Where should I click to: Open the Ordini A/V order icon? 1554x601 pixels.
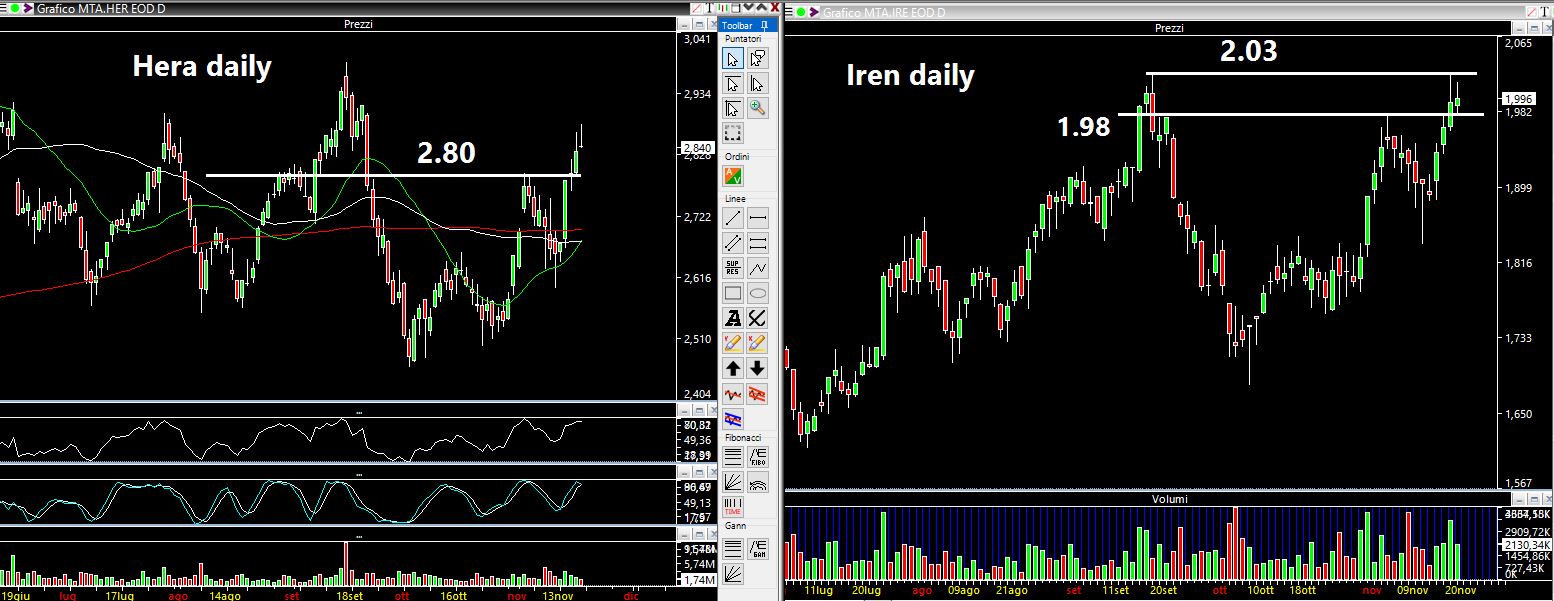733,176
